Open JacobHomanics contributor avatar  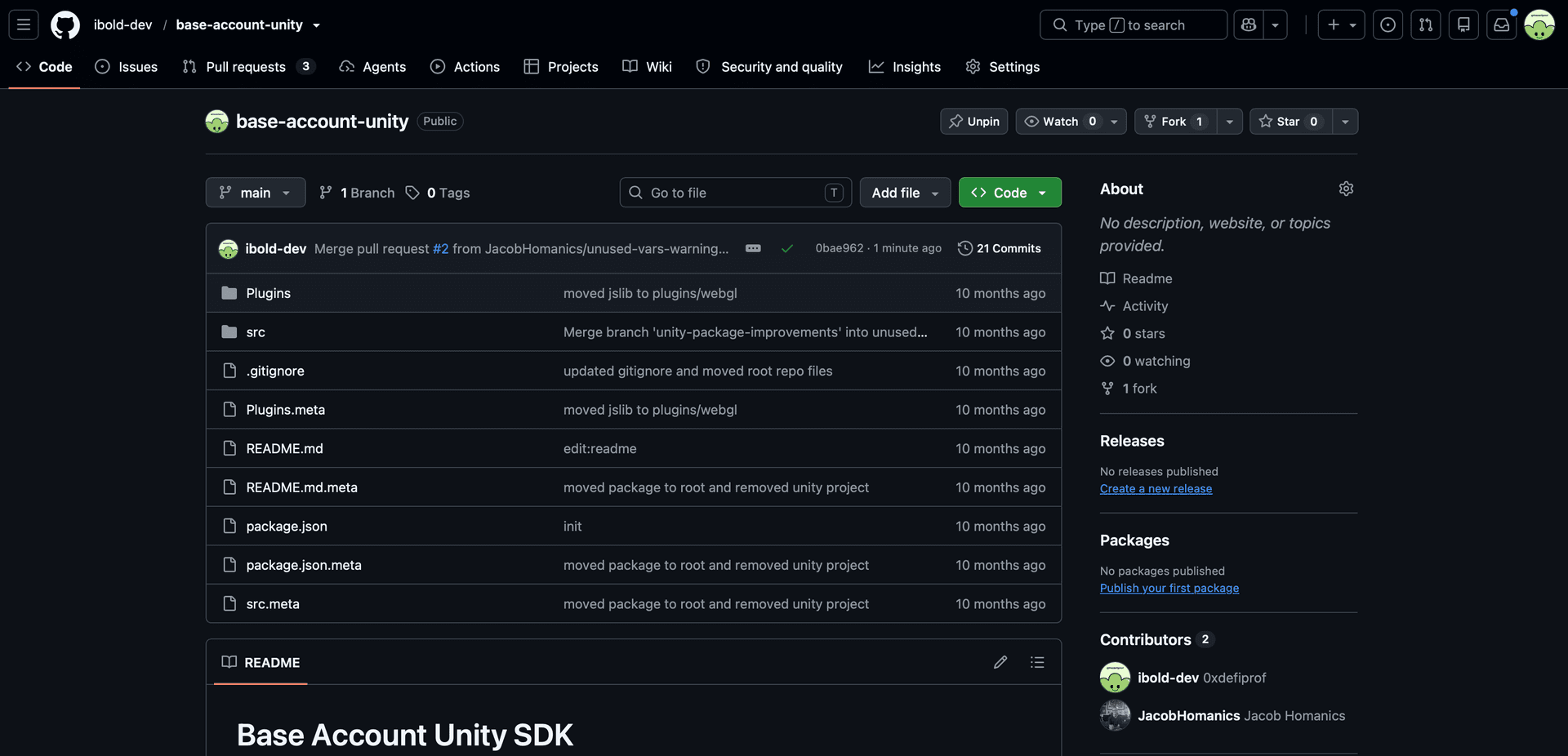tap(1115, 715)
